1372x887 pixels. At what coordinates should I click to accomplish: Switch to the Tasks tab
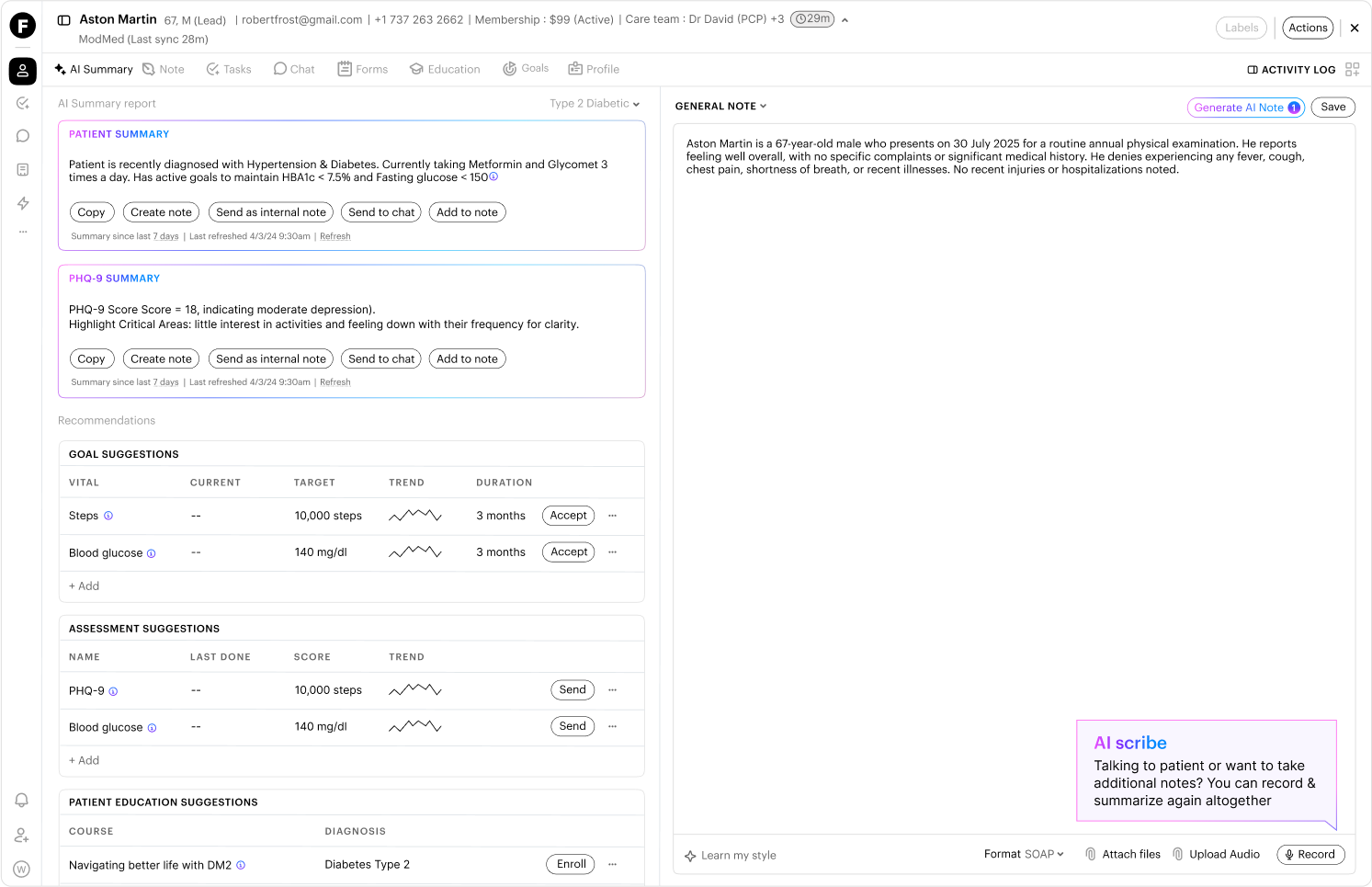click(x=229, y=69)
